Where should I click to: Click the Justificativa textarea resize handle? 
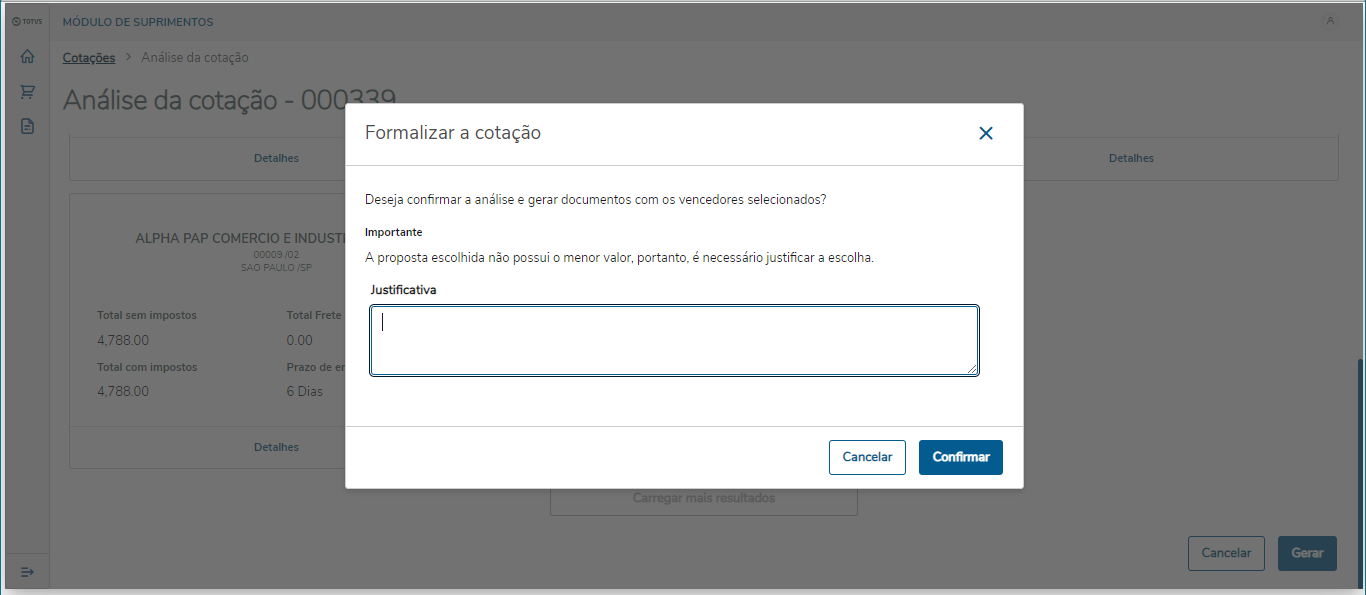[x=973, y=370]
